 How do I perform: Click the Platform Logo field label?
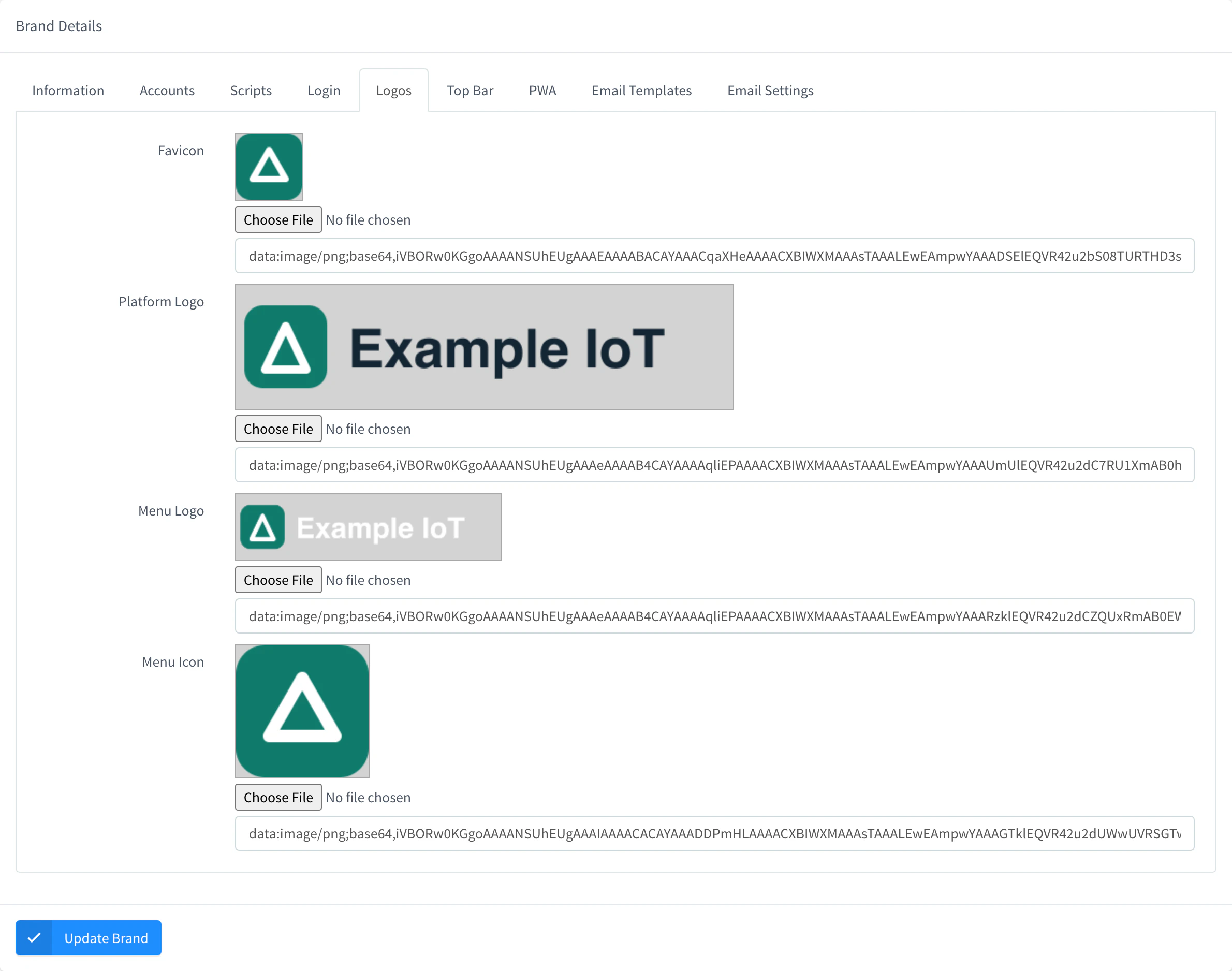(161, 302)
